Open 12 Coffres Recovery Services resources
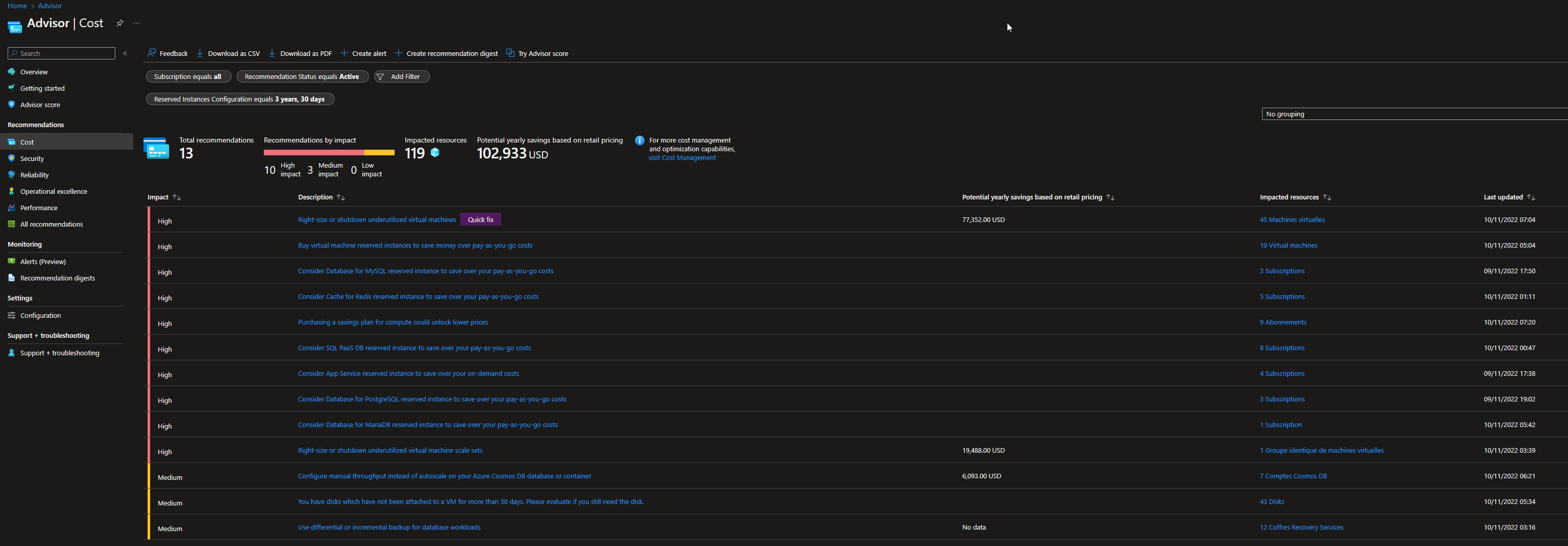The width and height of the screenshot is (1568, 546). point(1302,527)
